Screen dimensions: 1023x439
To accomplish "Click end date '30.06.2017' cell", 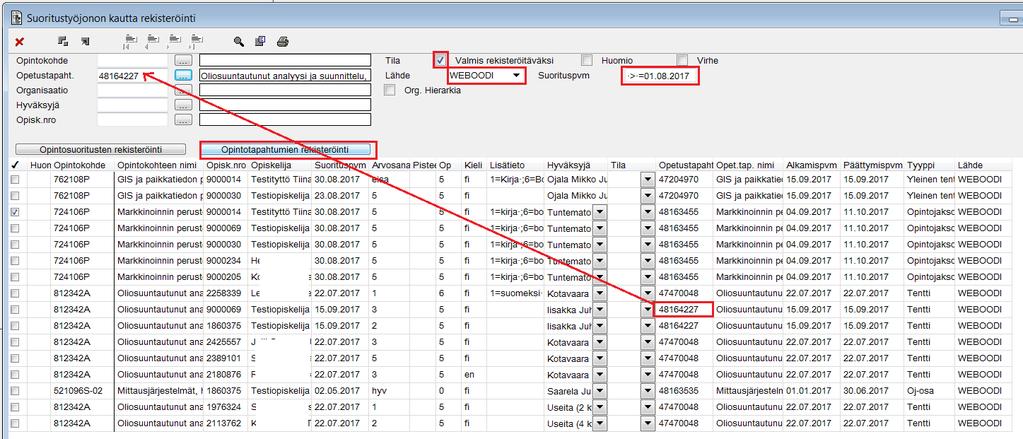I will coord(872,391).
